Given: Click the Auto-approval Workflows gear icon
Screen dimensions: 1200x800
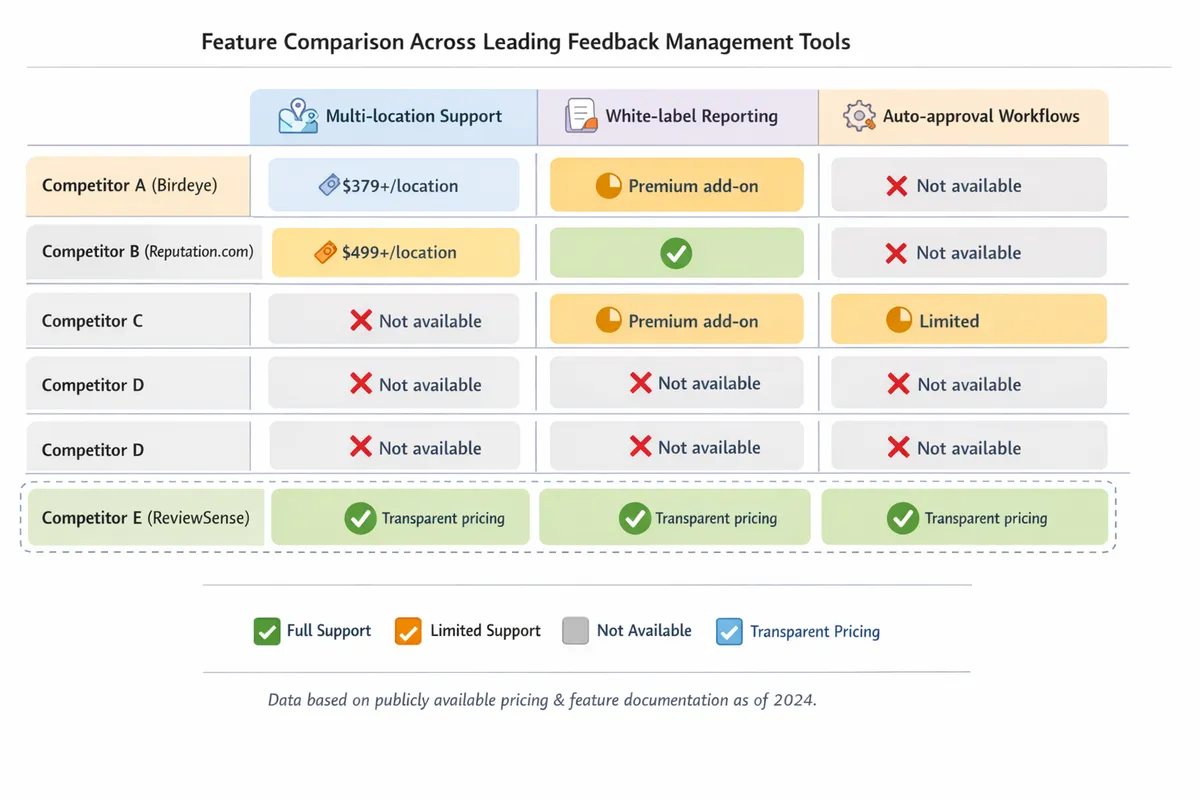Looking at the screenshot, I should point(858,116).
